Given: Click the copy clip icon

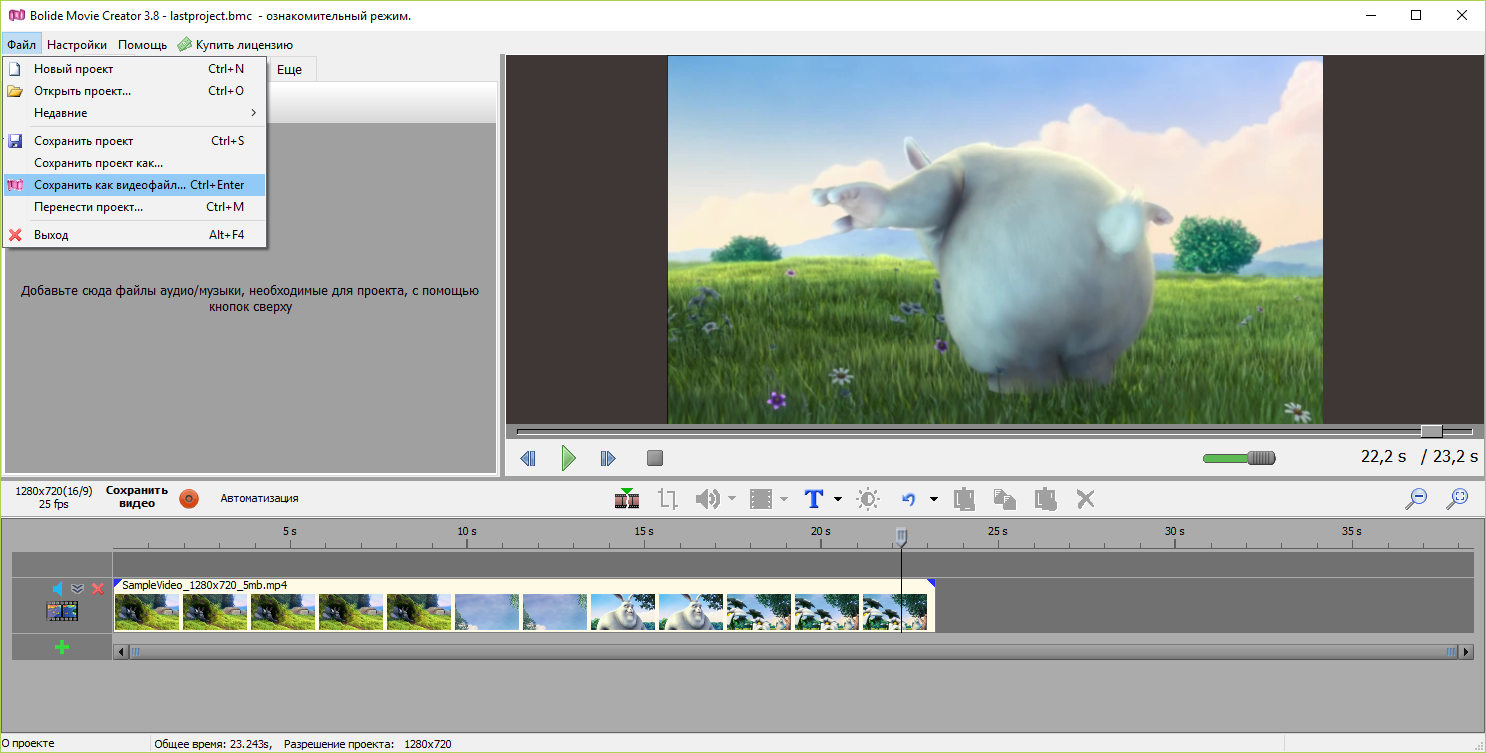Looking at the screenshot, I should pos(1005,498).
